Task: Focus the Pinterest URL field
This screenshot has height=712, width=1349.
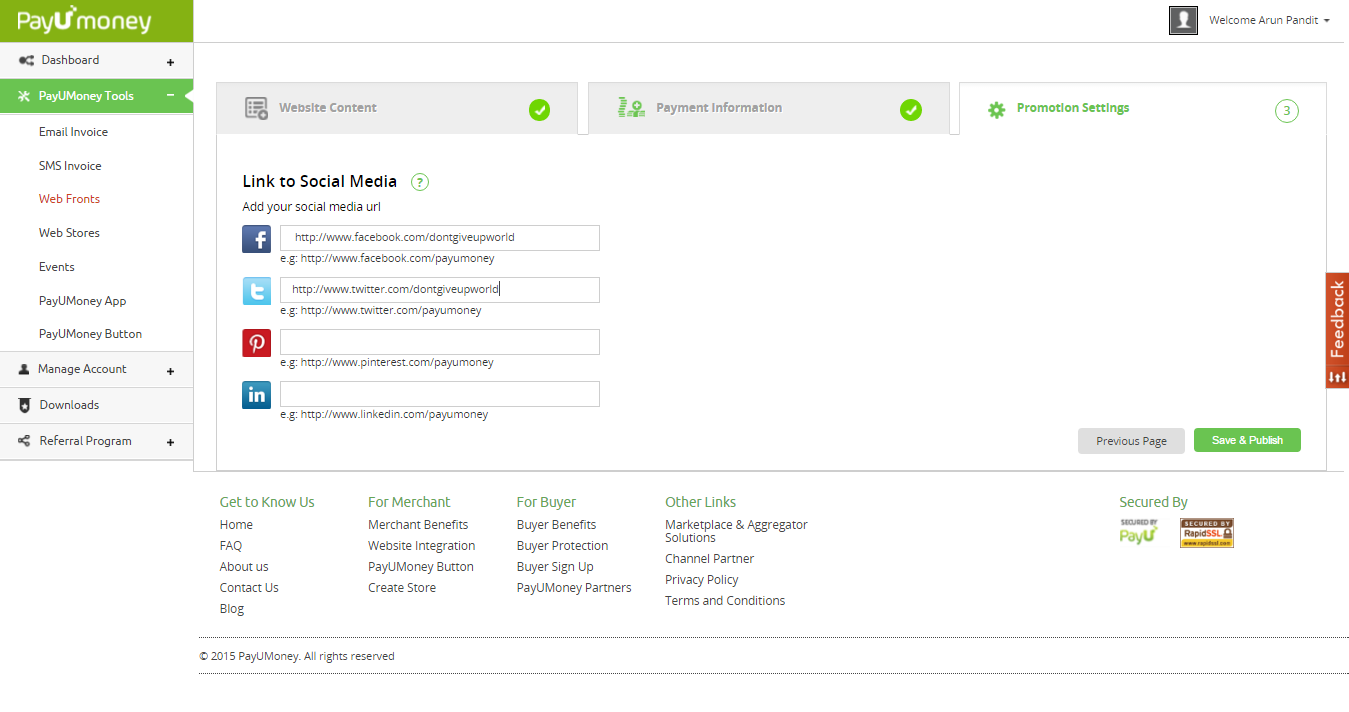Action: 440,342
